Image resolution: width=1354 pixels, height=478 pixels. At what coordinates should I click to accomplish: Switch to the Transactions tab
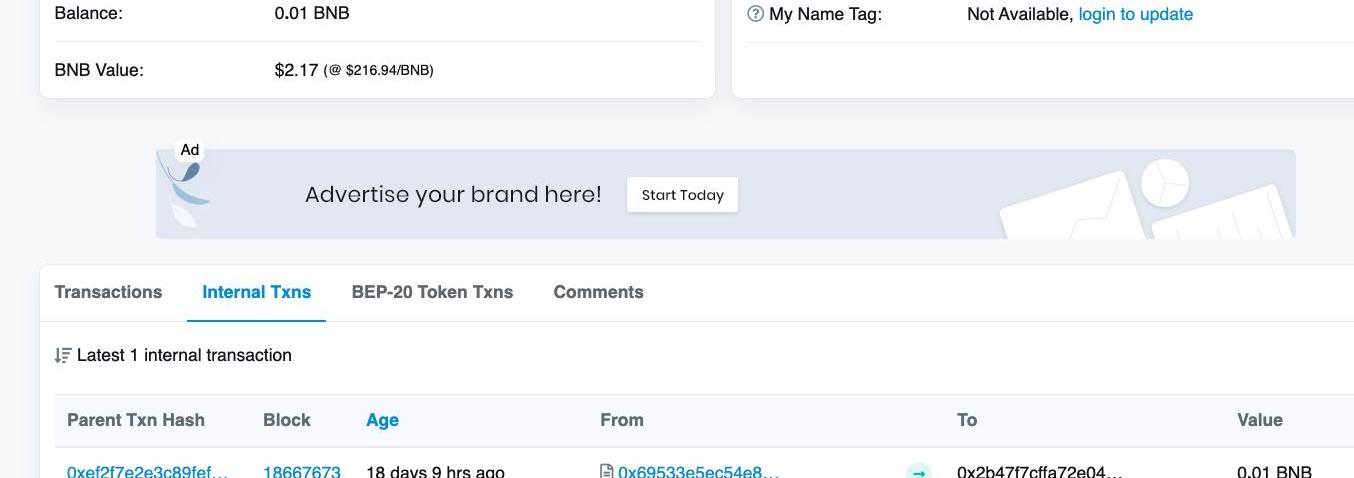tap(108, 292)
